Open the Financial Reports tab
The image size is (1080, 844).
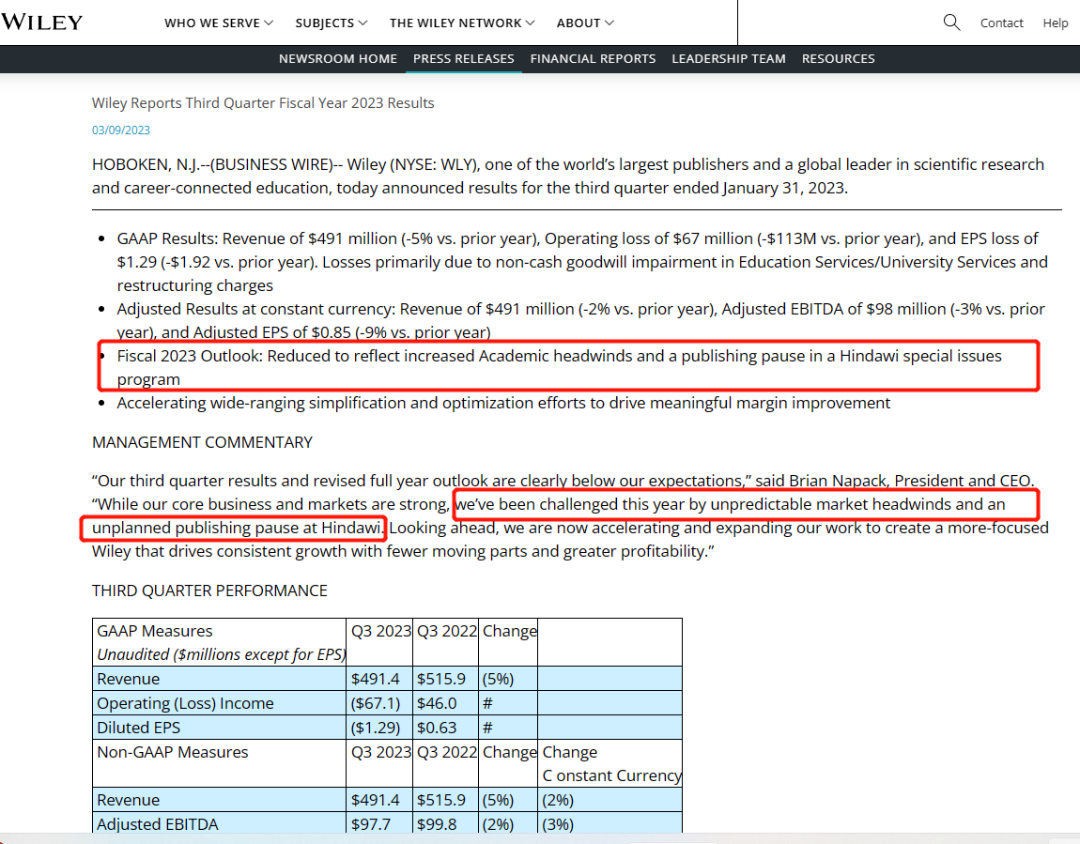click(x=593, y=59)
